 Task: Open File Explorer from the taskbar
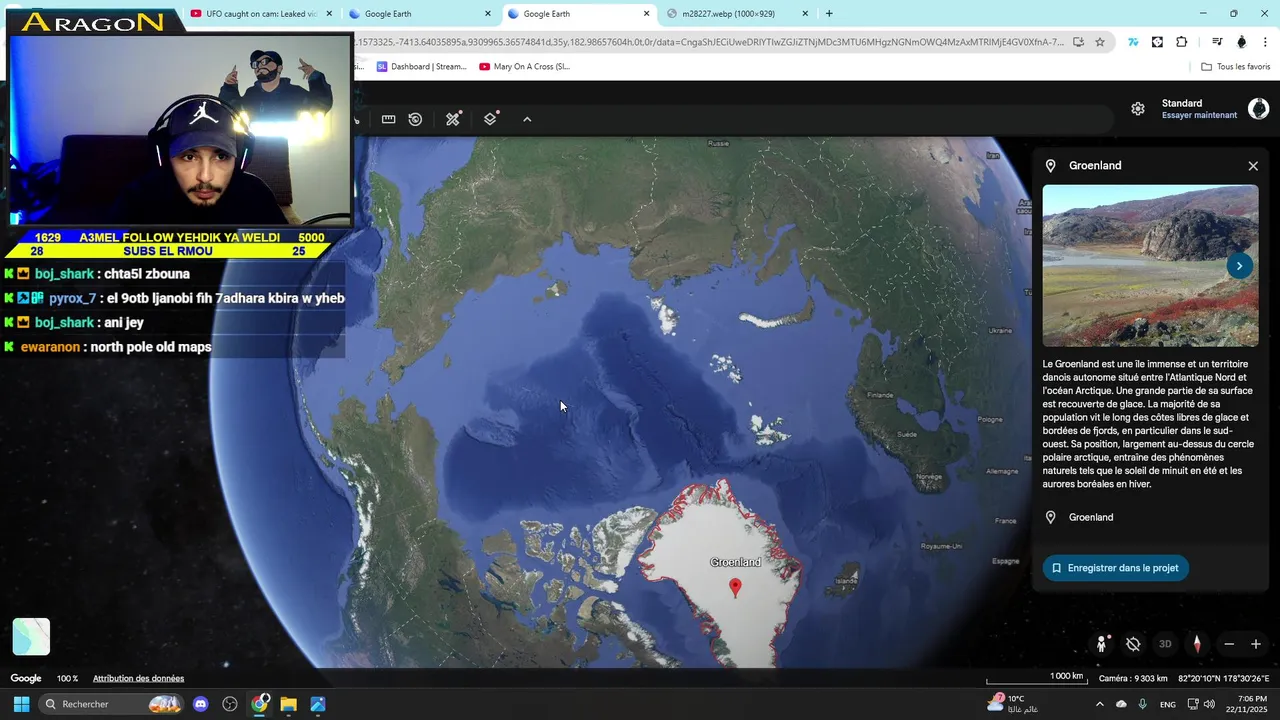(x=289, y=704)
